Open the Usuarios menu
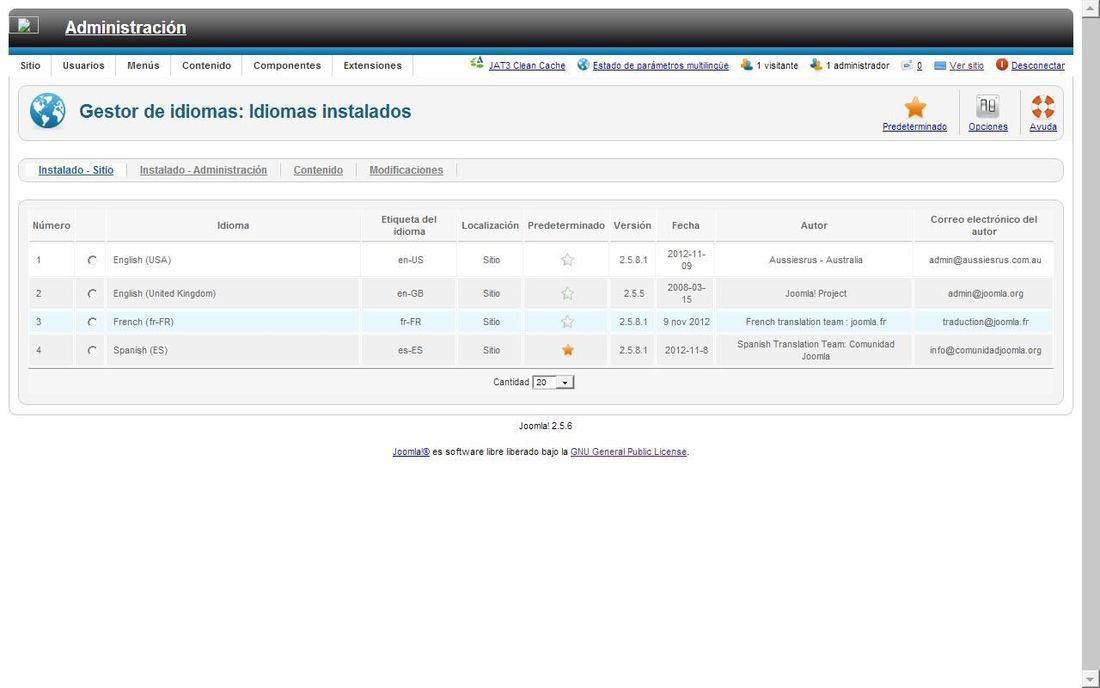Viewport: 1100px width, 688px height. pos(83,65)
